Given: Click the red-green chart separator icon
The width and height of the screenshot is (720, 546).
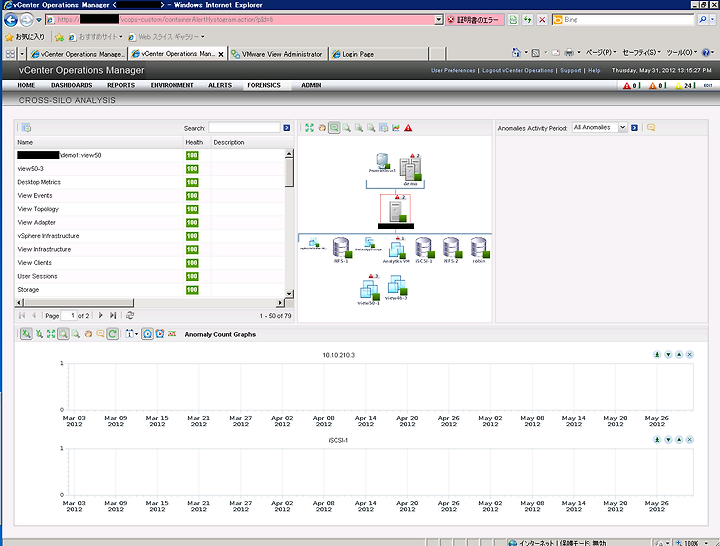Looking at the screenshot, I should 172,334.
